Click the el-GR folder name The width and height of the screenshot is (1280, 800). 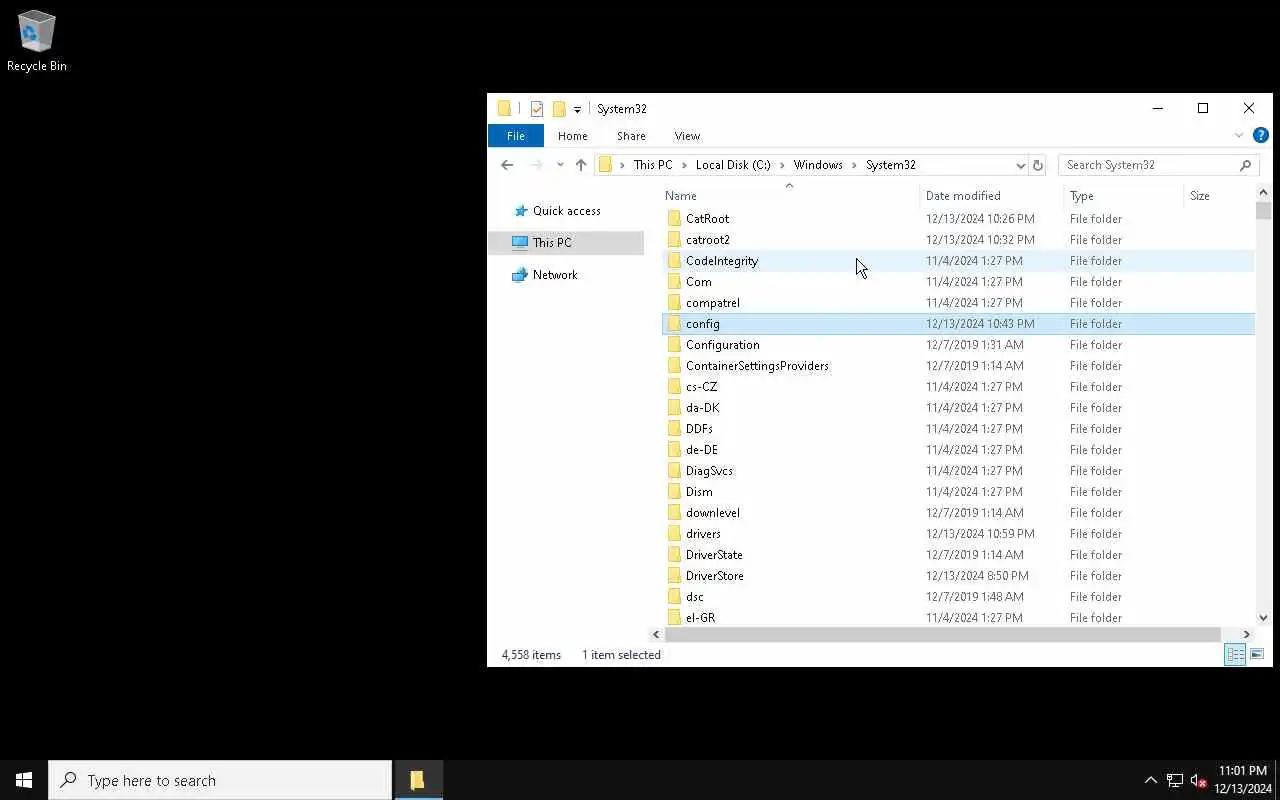pyautogui.click(x=700, y=618)
